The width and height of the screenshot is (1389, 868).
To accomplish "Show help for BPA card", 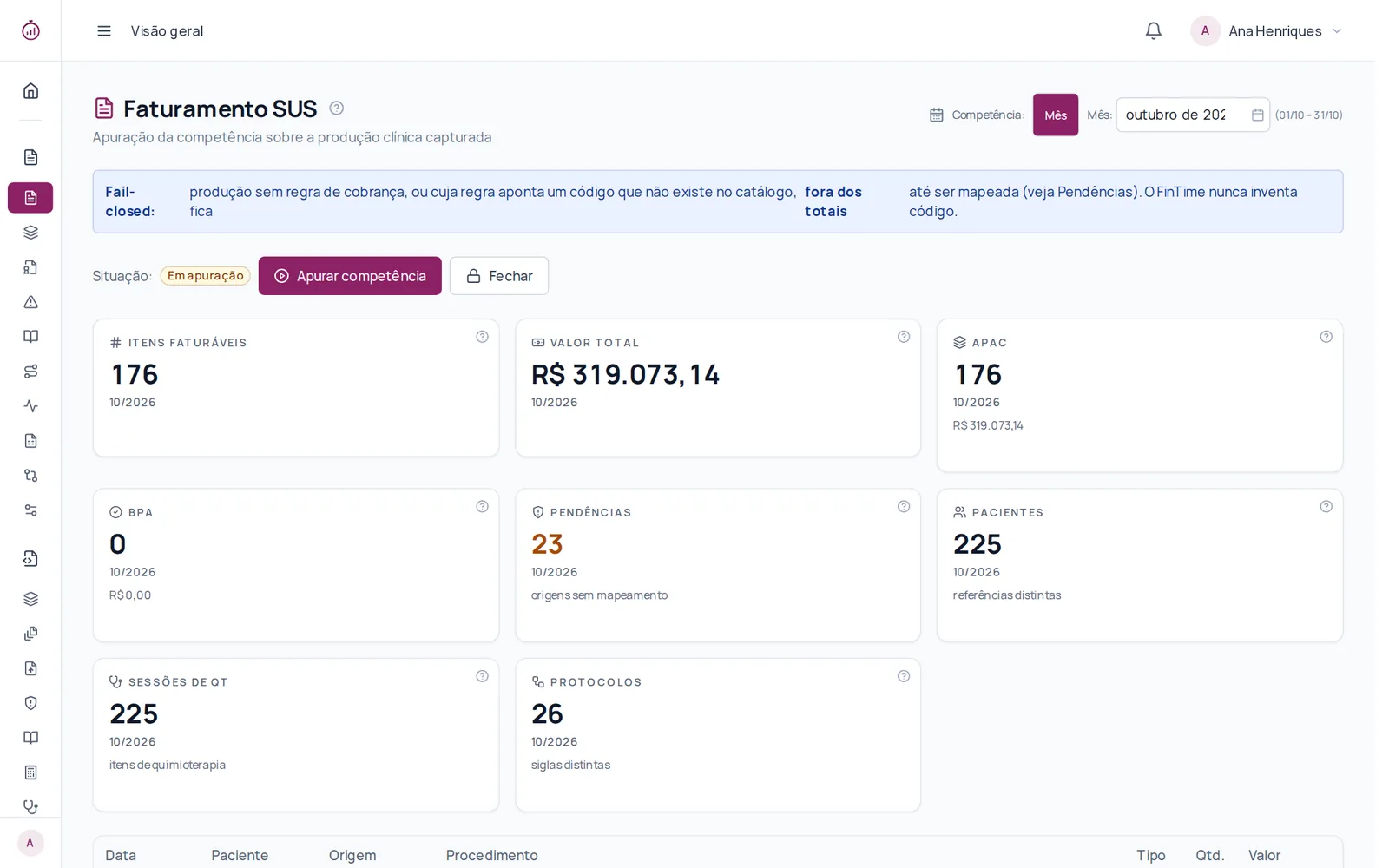I will click(x=482, y=507).
